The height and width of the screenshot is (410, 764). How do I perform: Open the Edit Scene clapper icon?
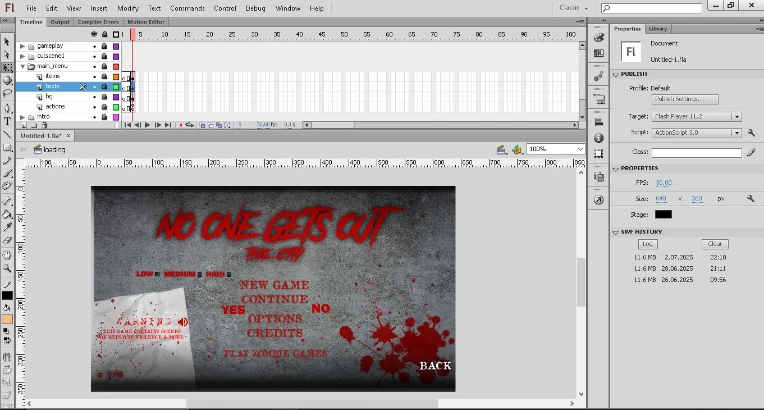coord(501,149)
